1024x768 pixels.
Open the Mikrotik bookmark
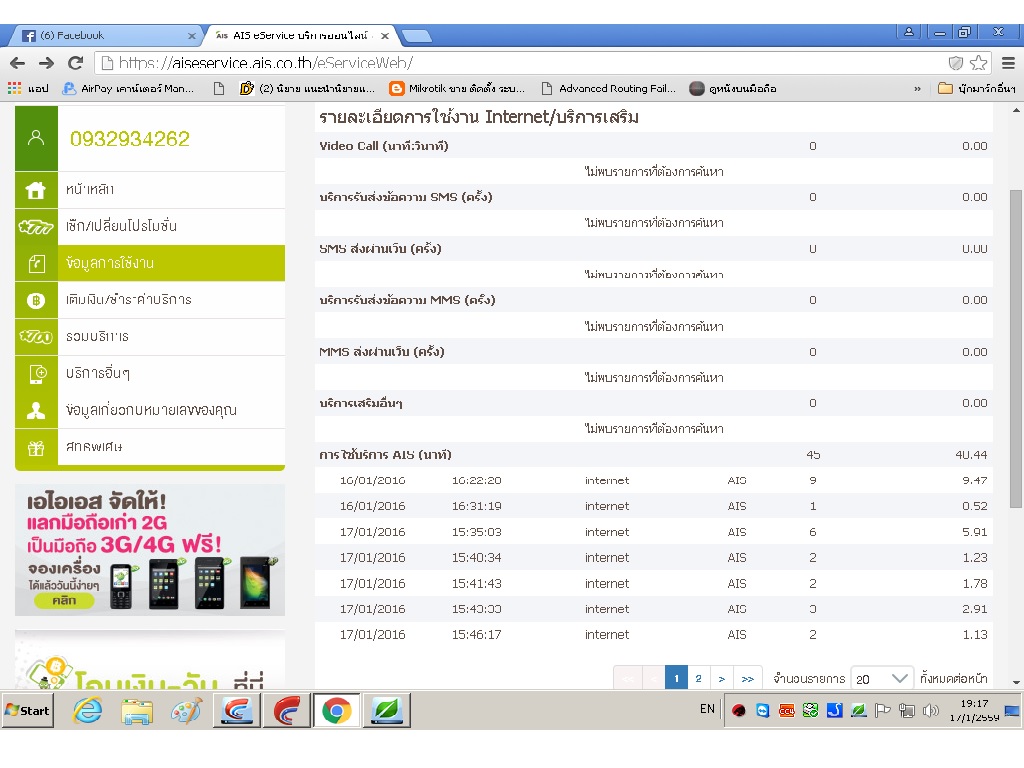[457, 88]
